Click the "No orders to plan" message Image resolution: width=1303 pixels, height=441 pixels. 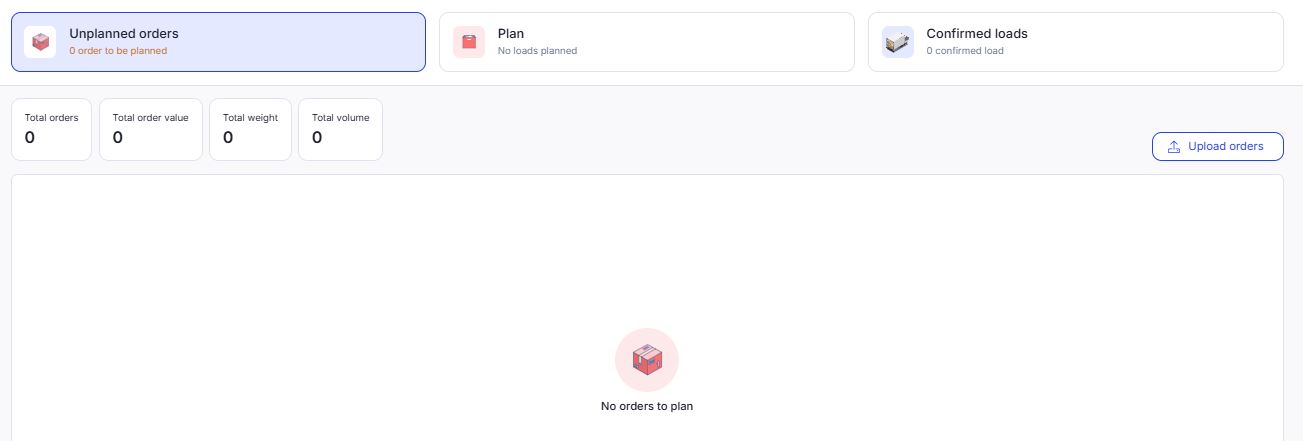(x=647, y=406)
